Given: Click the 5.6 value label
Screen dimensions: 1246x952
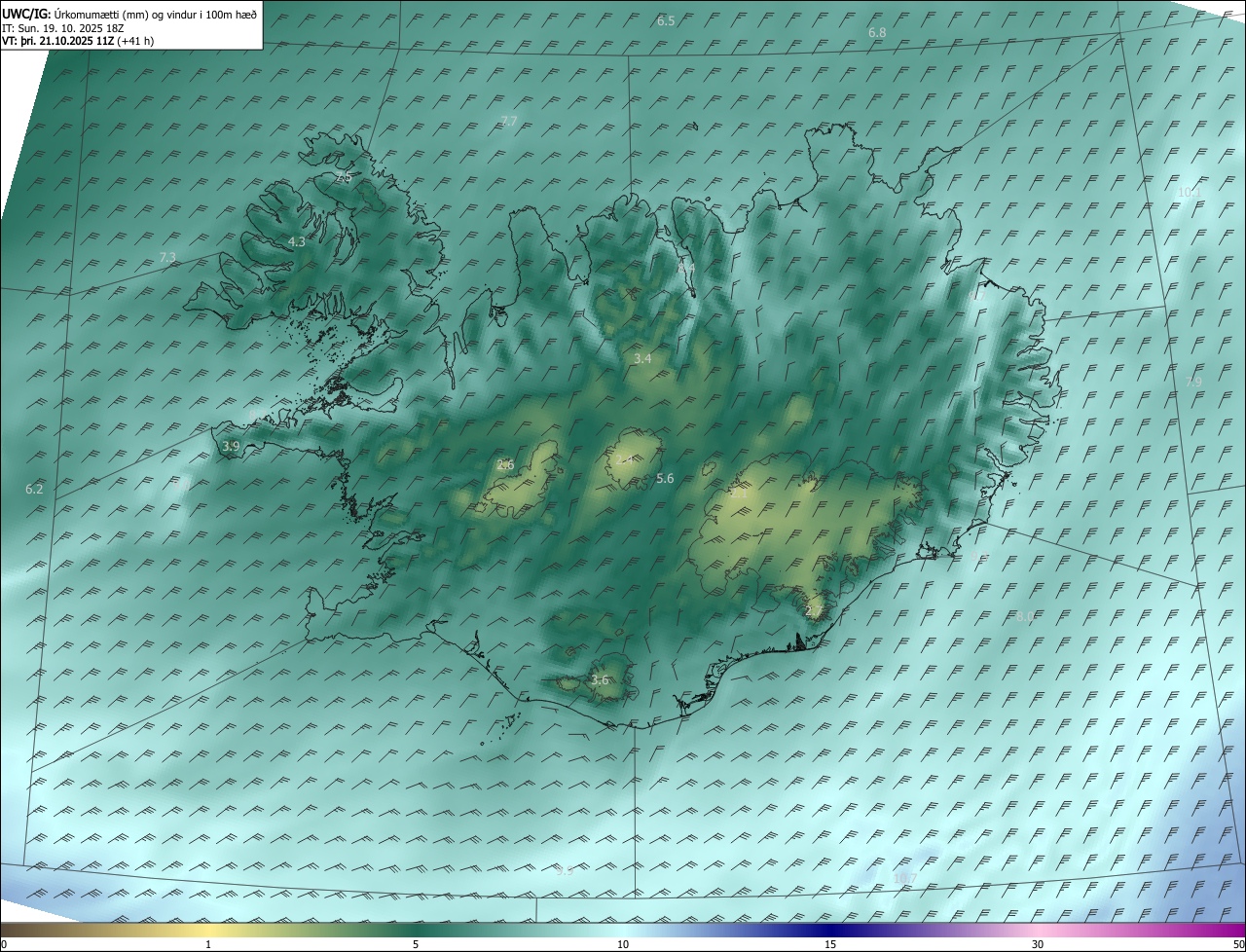Looking at the screenshot, I should 665,478.
